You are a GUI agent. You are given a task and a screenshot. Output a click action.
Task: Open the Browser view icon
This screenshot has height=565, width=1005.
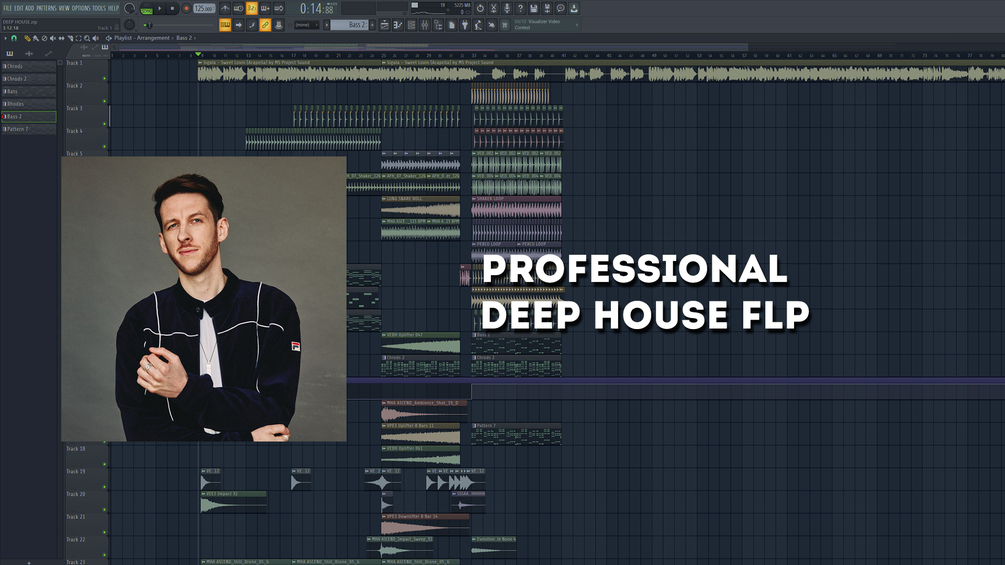438,25
